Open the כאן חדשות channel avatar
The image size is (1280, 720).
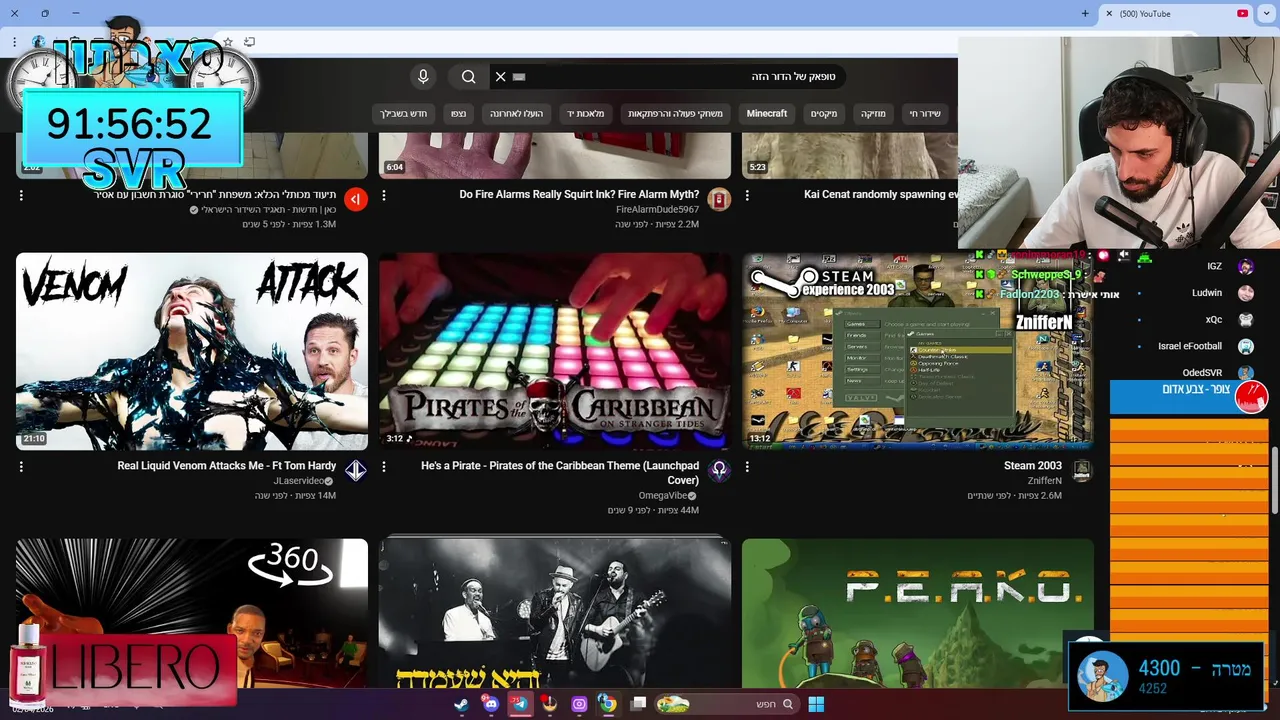(356, 199)
